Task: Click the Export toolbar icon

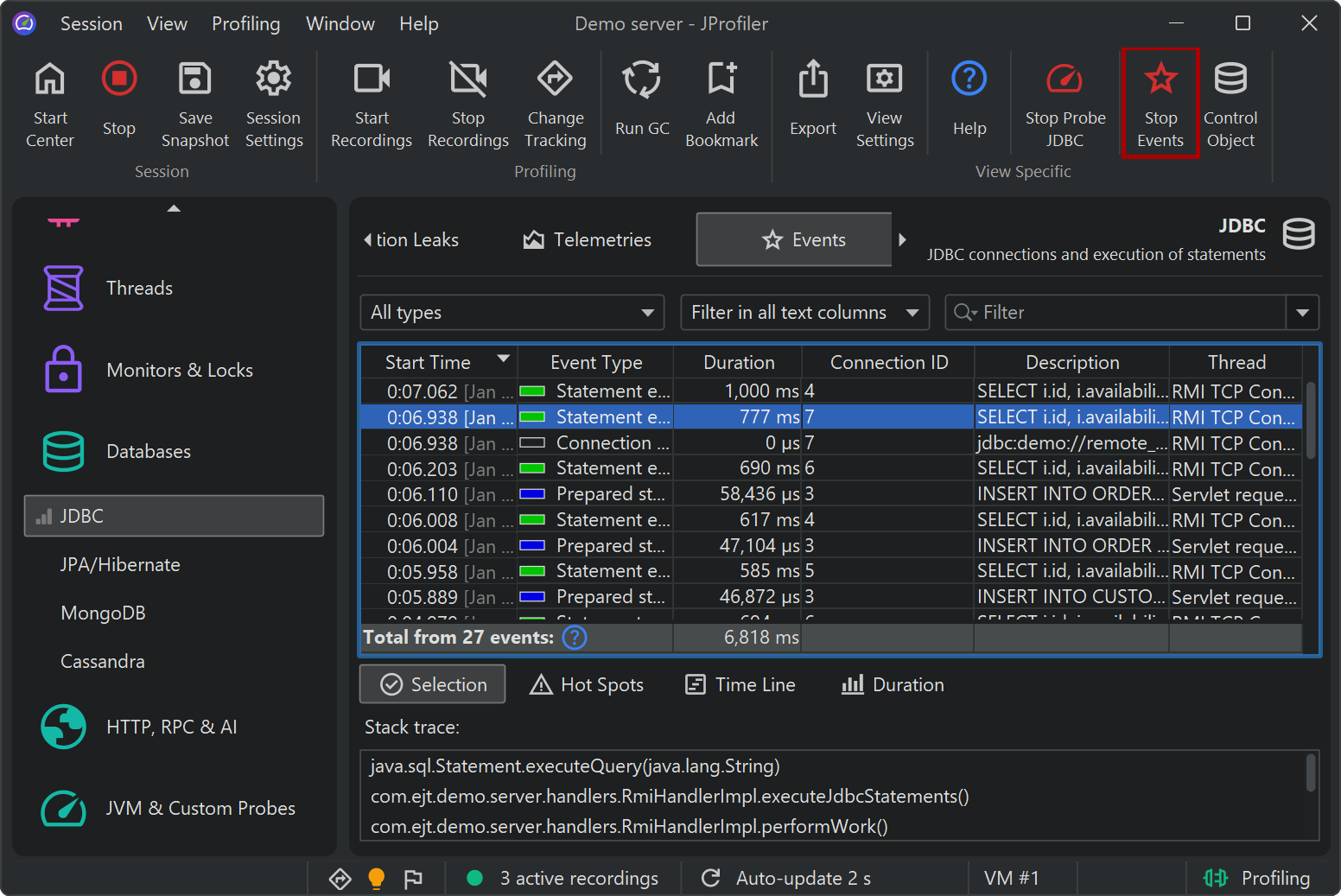Action: click(812, 80)
